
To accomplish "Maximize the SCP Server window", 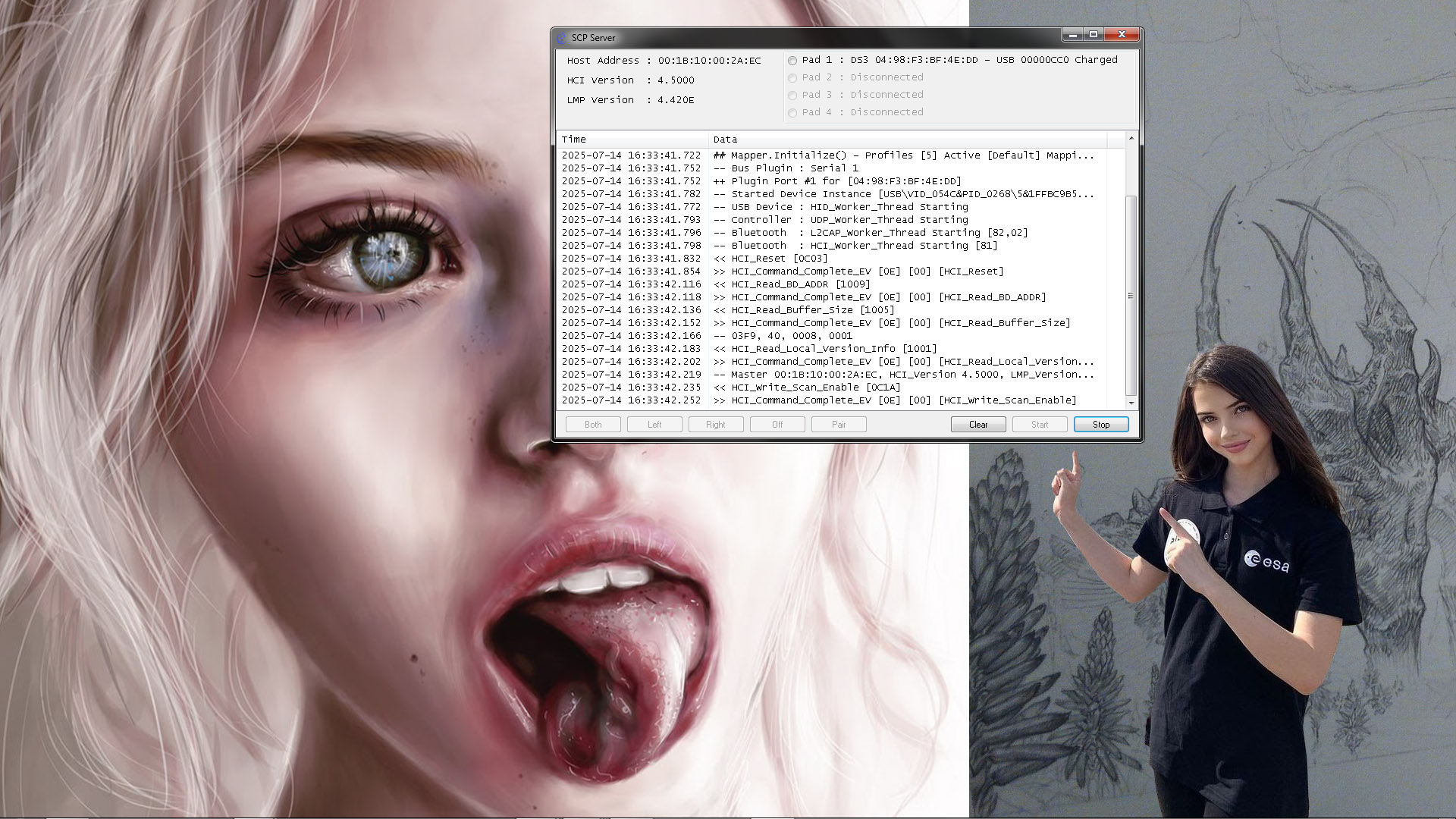I will coord(1094,34).
